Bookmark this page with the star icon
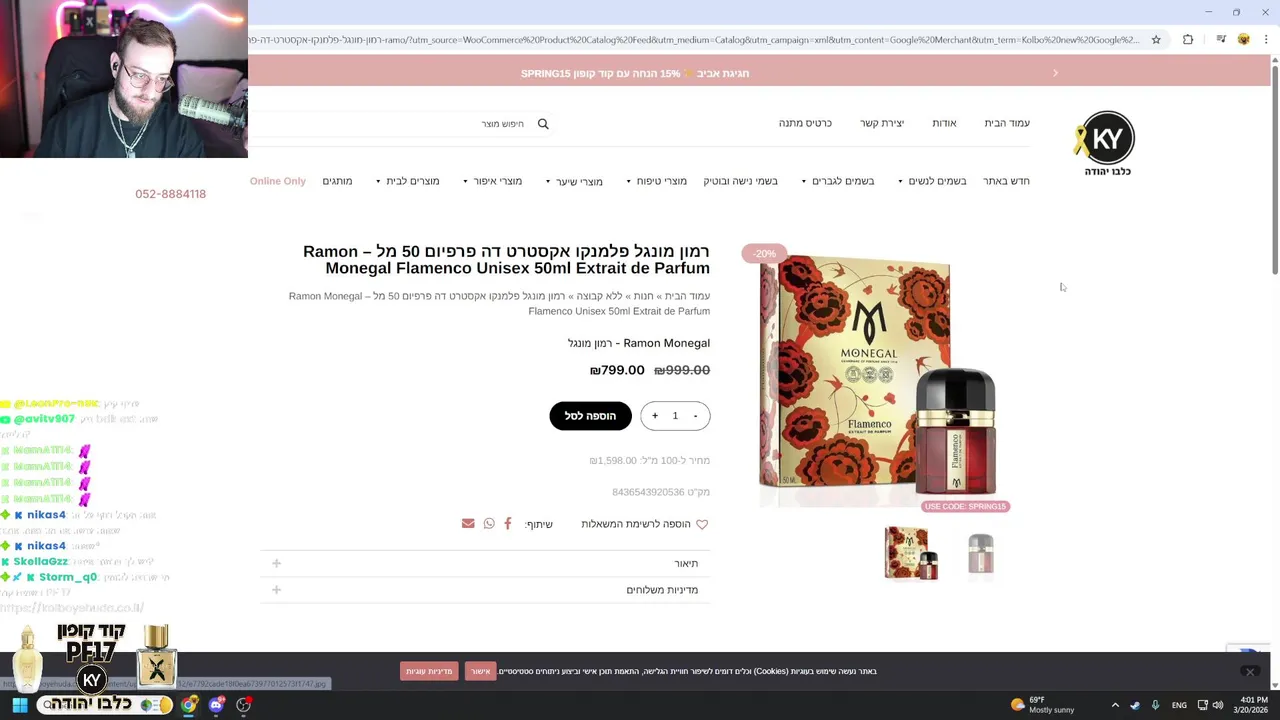The width and height of the screenshot is (1280, 720). pyautogui.click(x=1156, y=40)
